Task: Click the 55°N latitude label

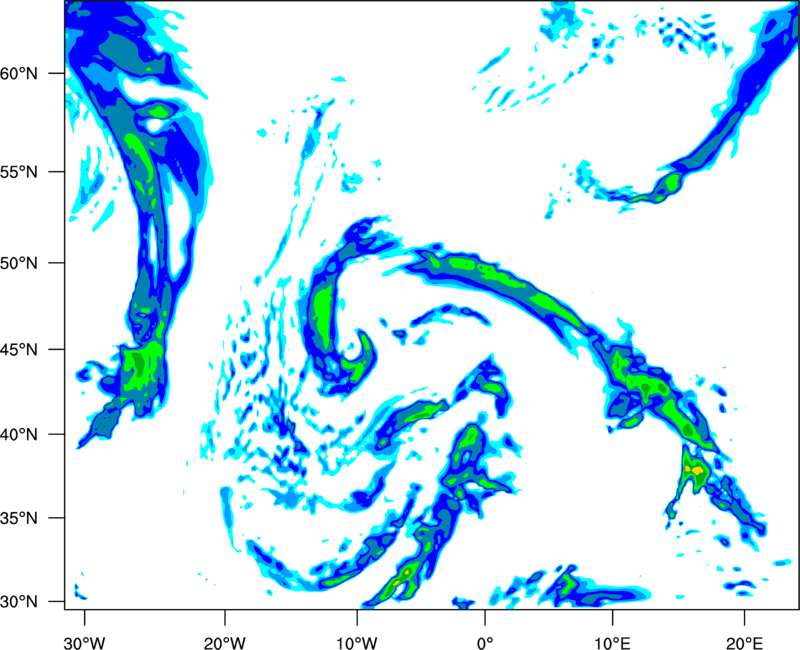Action: tap(19, 172)
